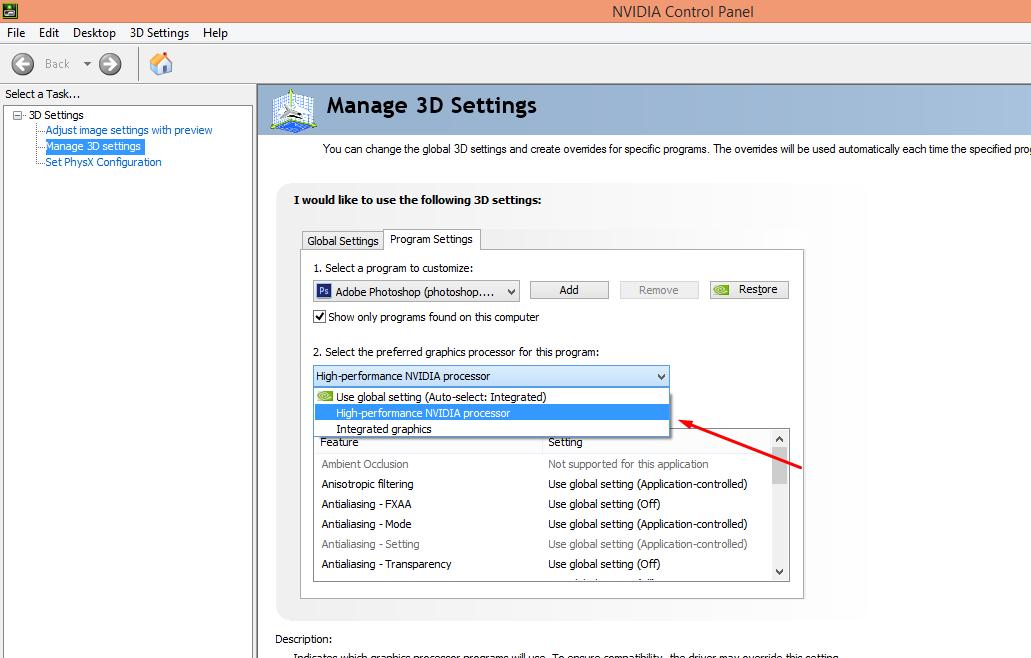The height and width of the screenshot is (658, 1031).
Task: Collapse the 3D Settings tree node
Action: 18,115
